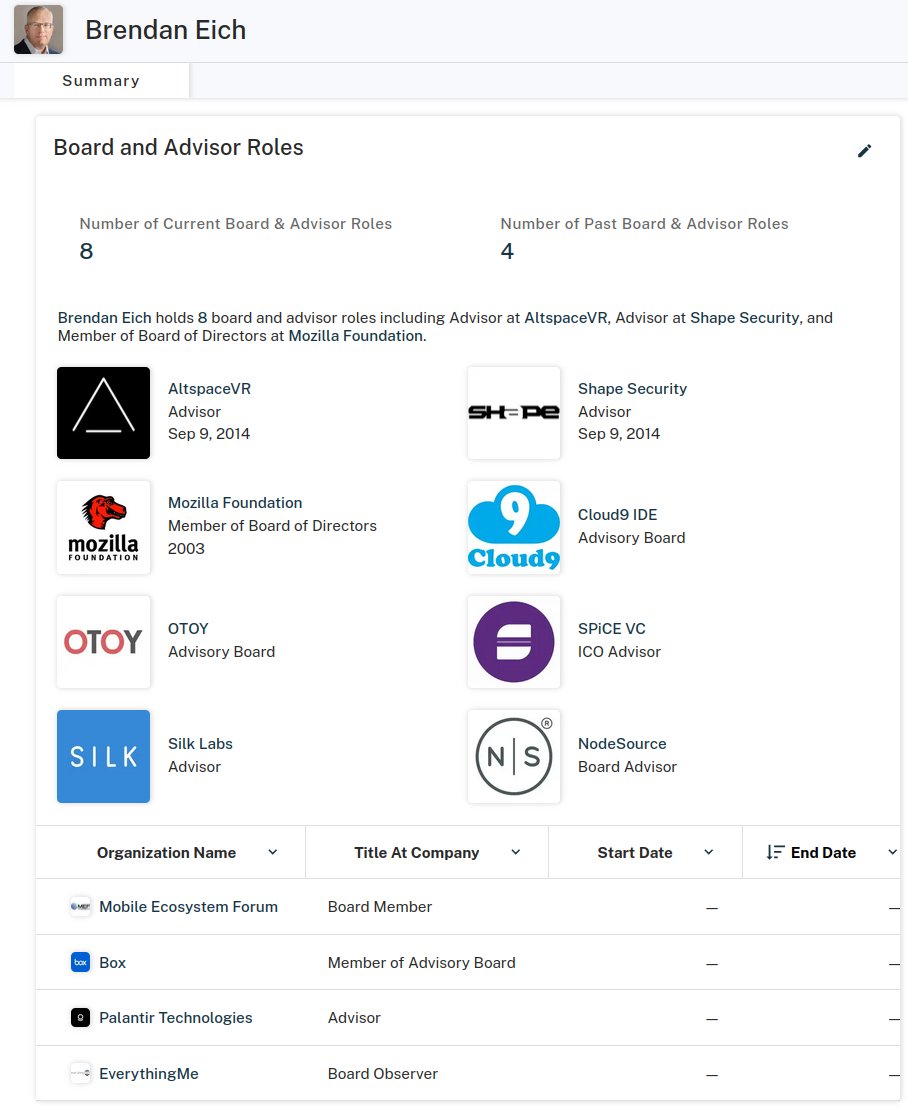The width and height of the screenshot is (908, 1112).
Task: Open the Mobile Ecosystem Forum link
Action: (x=188, y=907)
